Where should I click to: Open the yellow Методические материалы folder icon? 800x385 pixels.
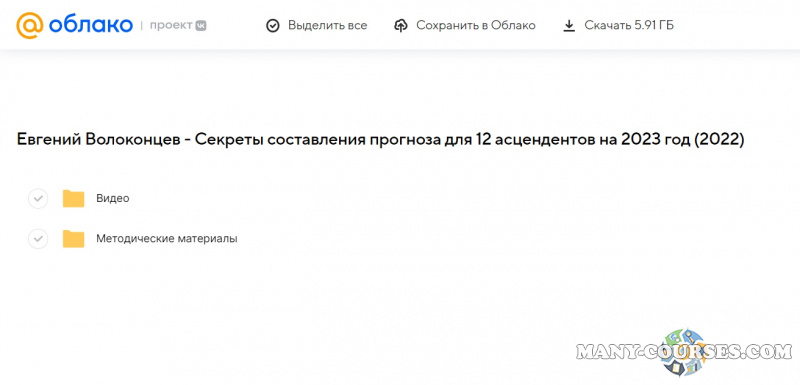pyautogui.click(x=73, y=238)
